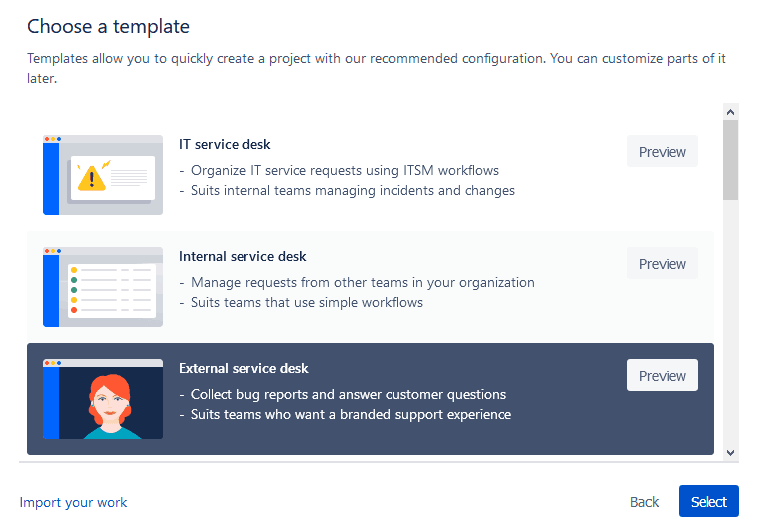768x530 pixels.
Task: Click 'Manage requests from other teams' description
Action: [x=363, y=282]
